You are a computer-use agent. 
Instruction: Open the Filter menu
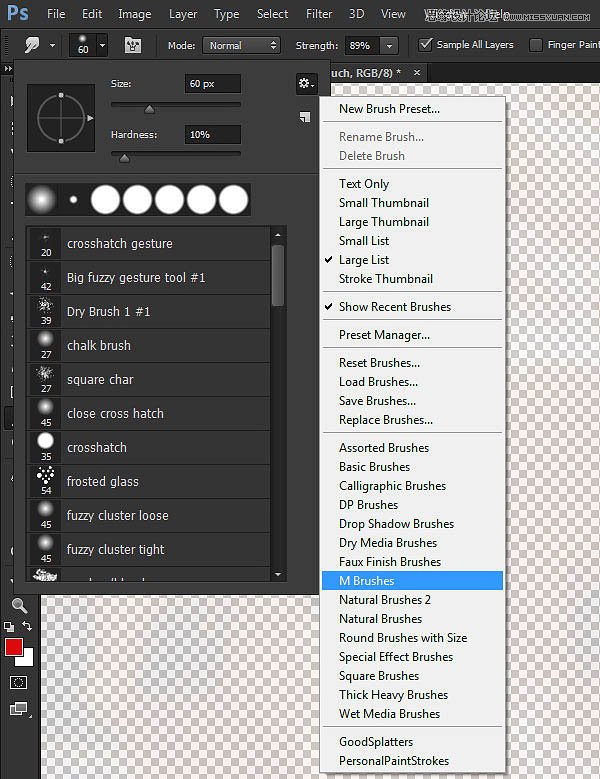point(319,14)
